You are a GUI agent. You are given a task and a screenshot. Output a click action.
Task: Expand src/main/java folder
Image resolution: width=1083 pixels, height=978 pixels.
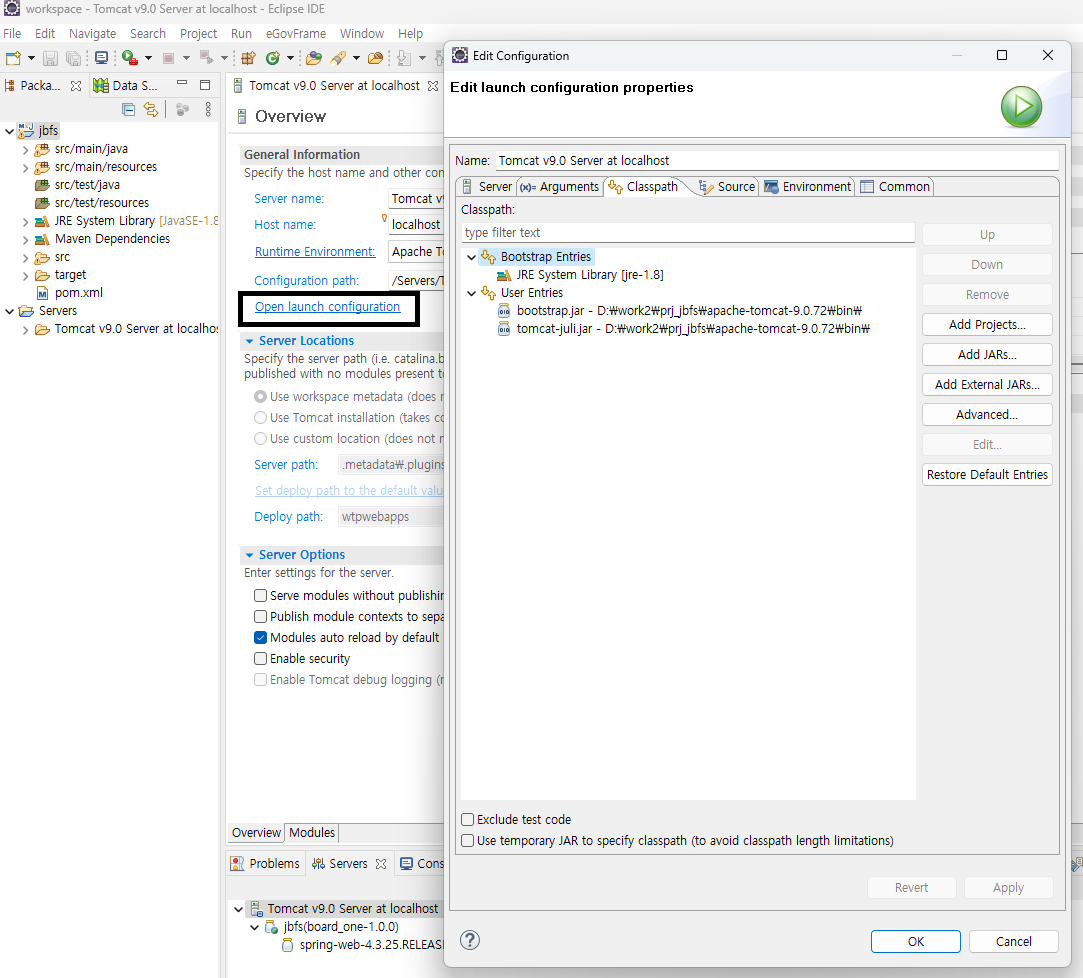tap(26, 149)
